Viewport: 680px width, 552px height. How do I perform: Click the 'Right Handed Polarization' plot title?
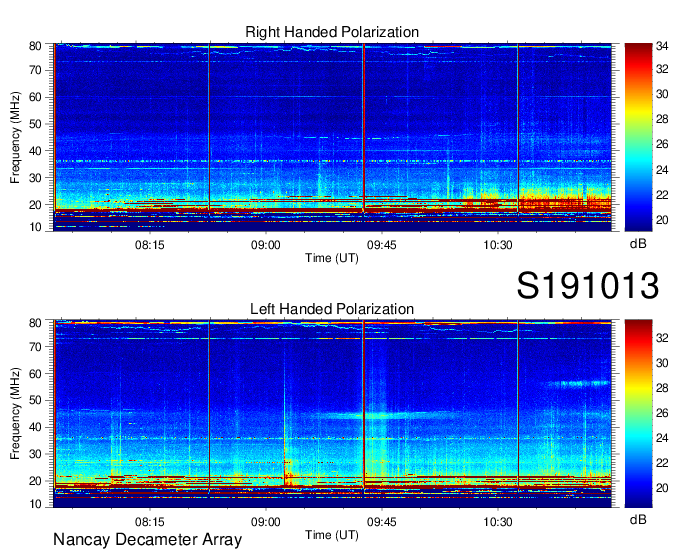point(332,32)
